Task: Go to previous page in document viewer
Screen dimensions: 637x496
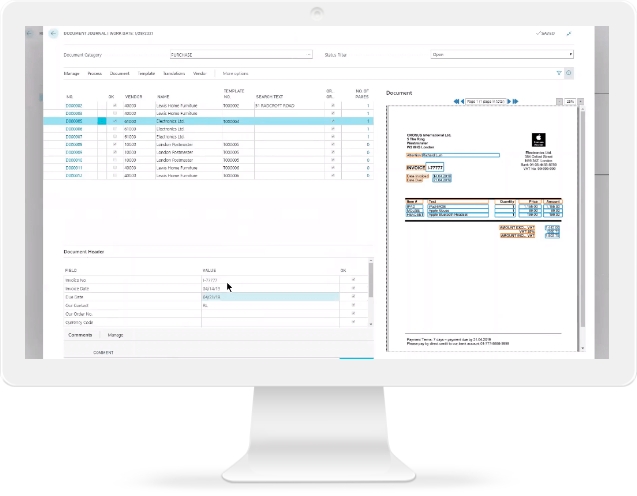Action: point(464,102)
